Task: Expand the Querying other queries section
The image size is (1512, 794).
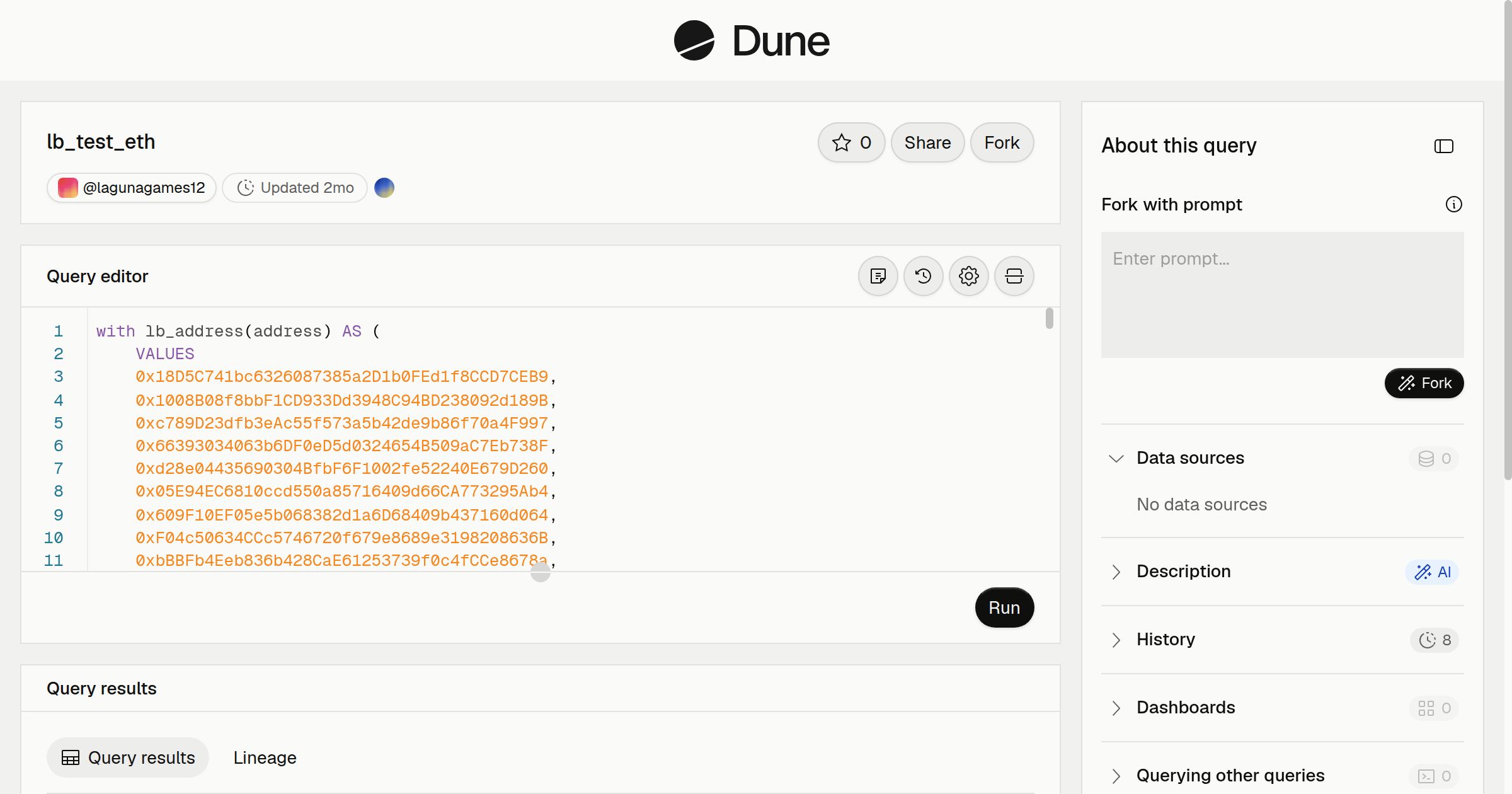Action: coord(1116,776)
